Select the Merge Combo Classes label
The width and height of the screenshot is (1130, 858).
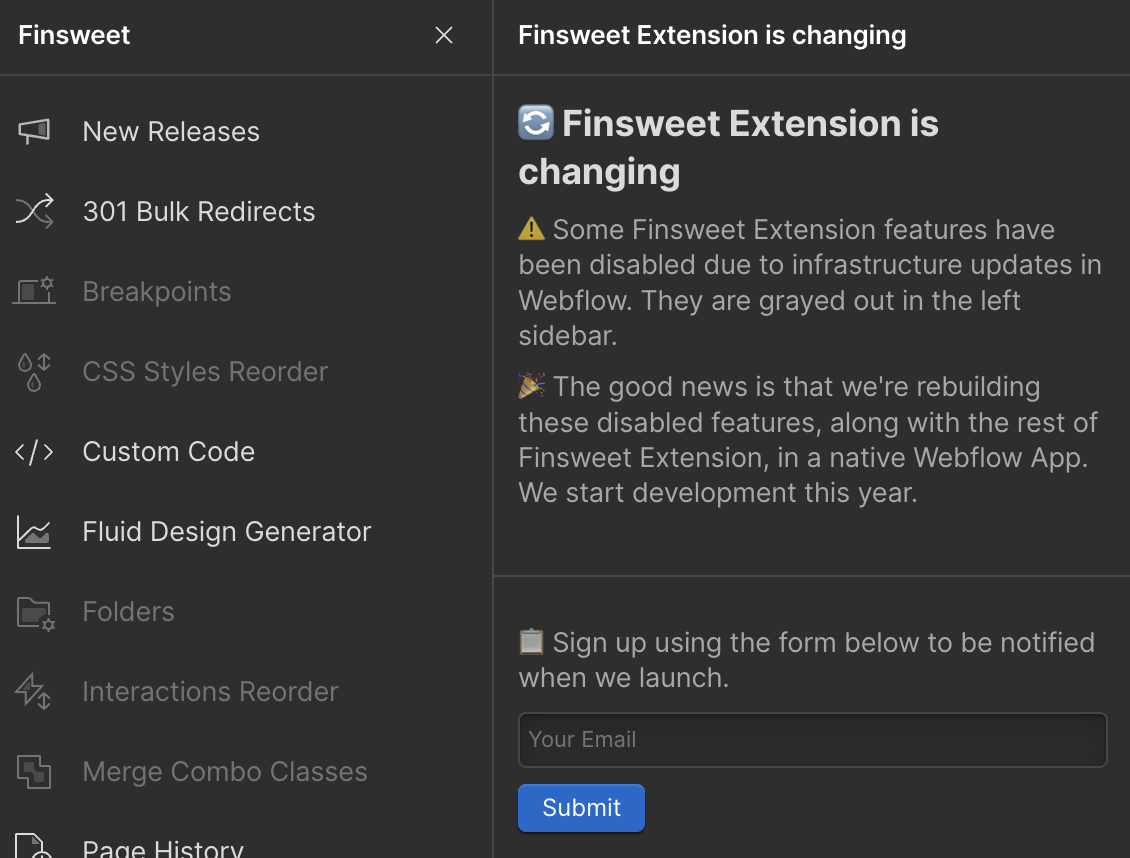coord(225,771)
